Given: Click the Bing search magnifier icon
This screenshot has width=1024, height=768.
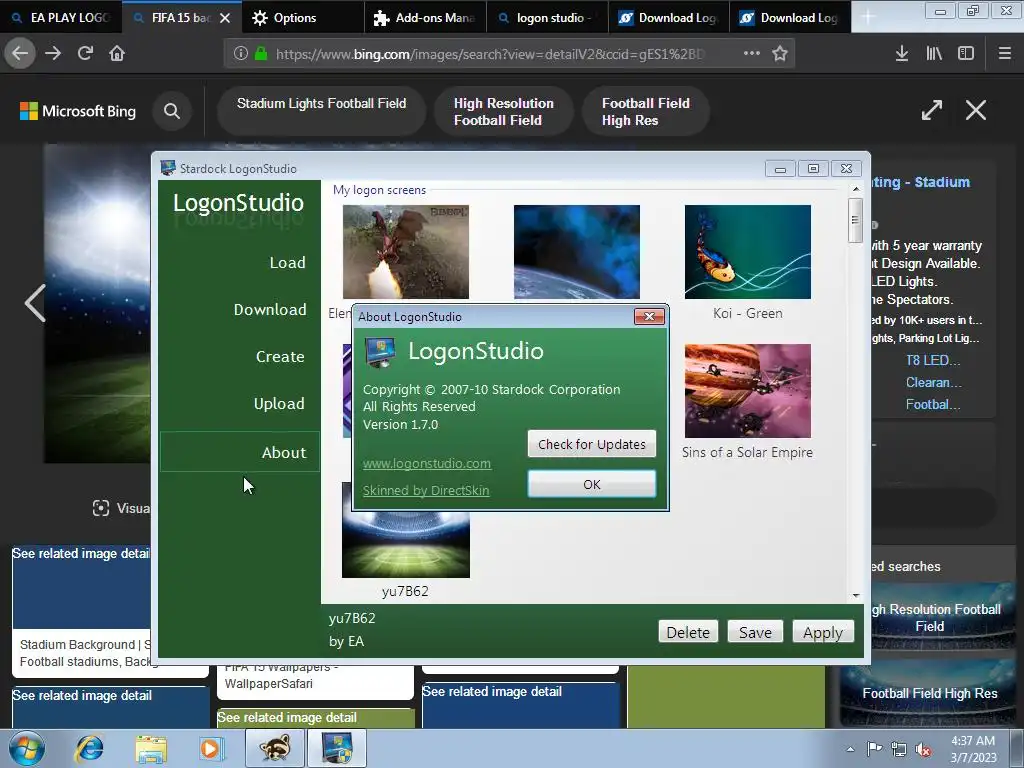Looking at the screenshot, I should (172, 111).
